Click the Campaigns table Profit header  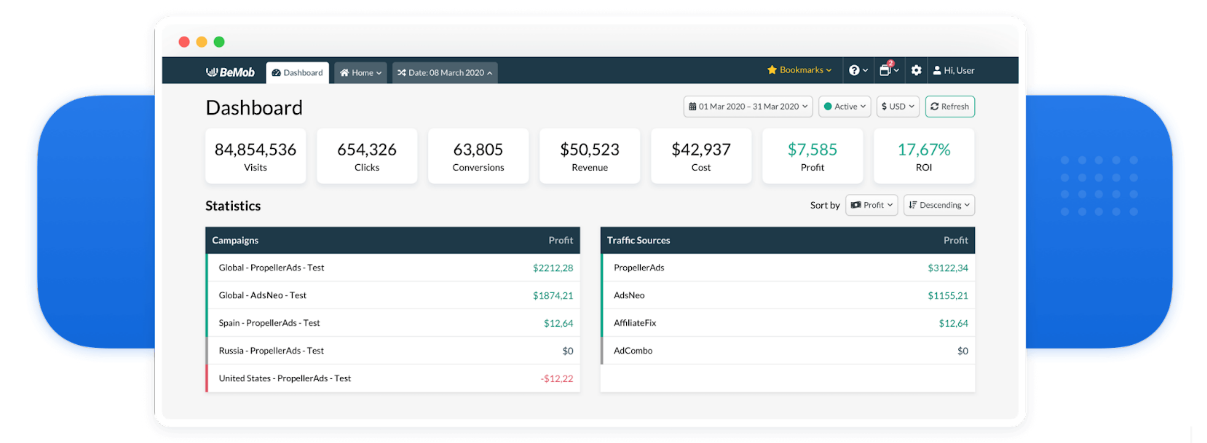point(560,240)
